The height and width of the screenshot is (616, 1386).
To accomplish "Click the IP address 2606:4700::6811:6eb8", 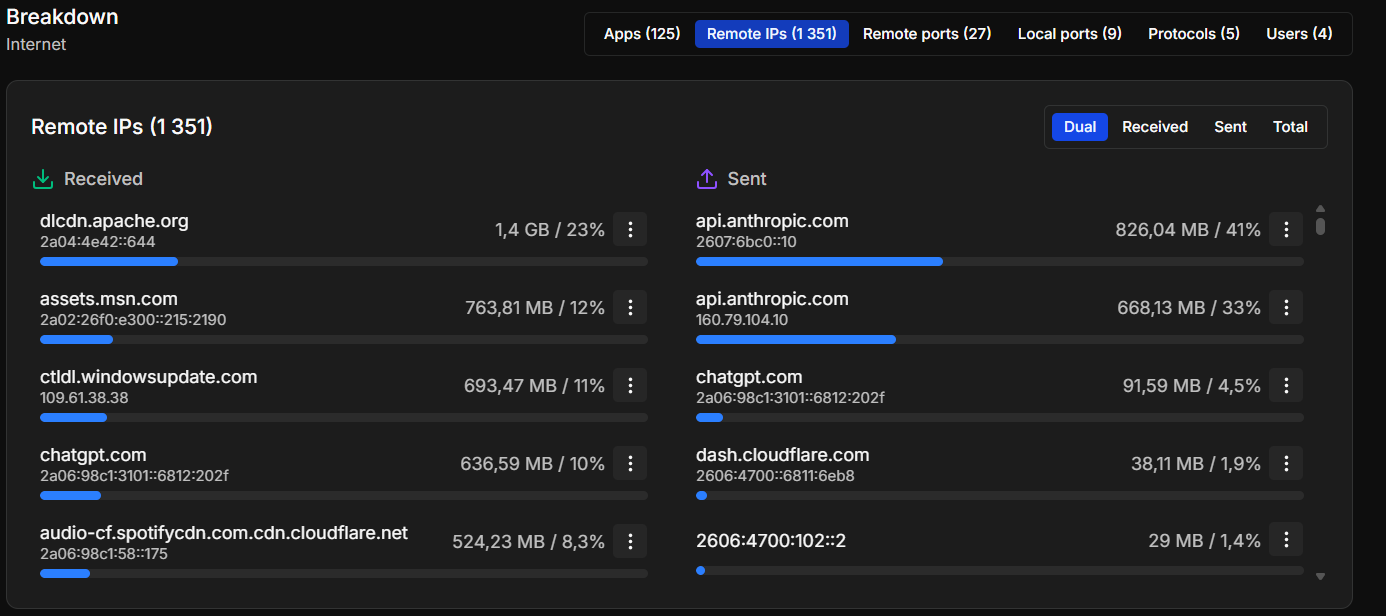I will tap(775, 476).
